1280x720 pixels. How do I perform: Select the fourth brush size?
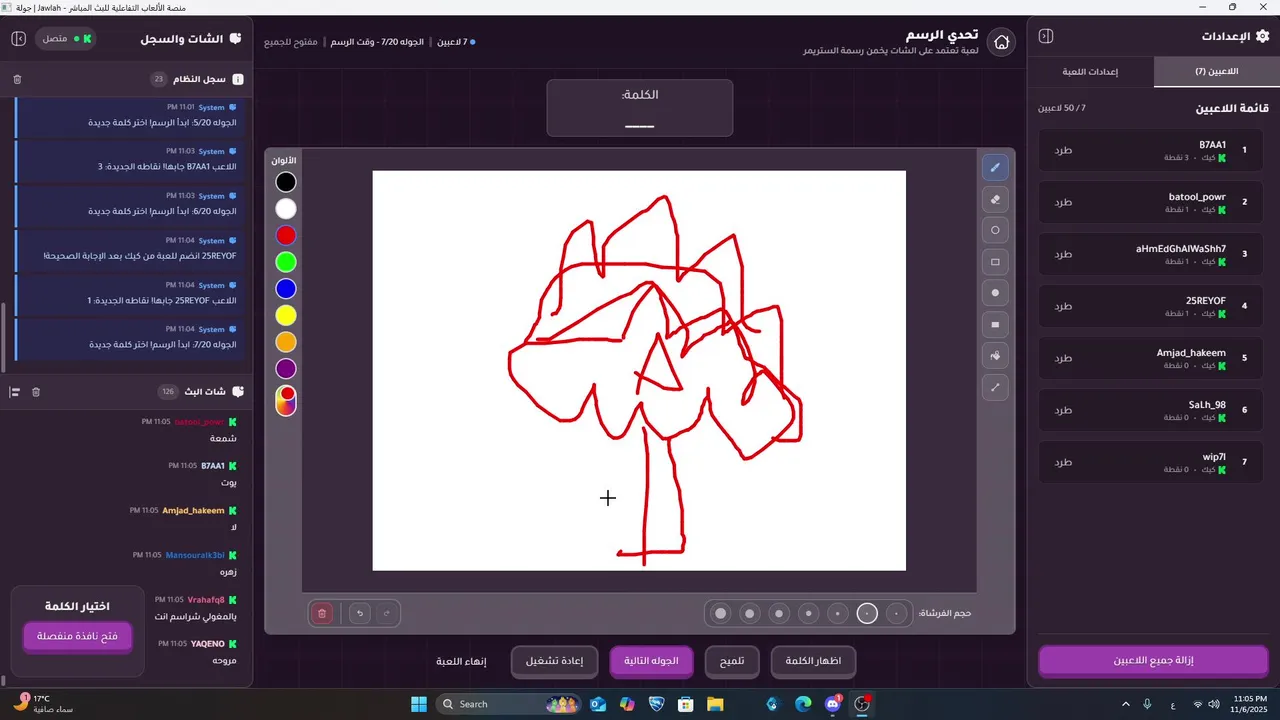click(809, 613)
